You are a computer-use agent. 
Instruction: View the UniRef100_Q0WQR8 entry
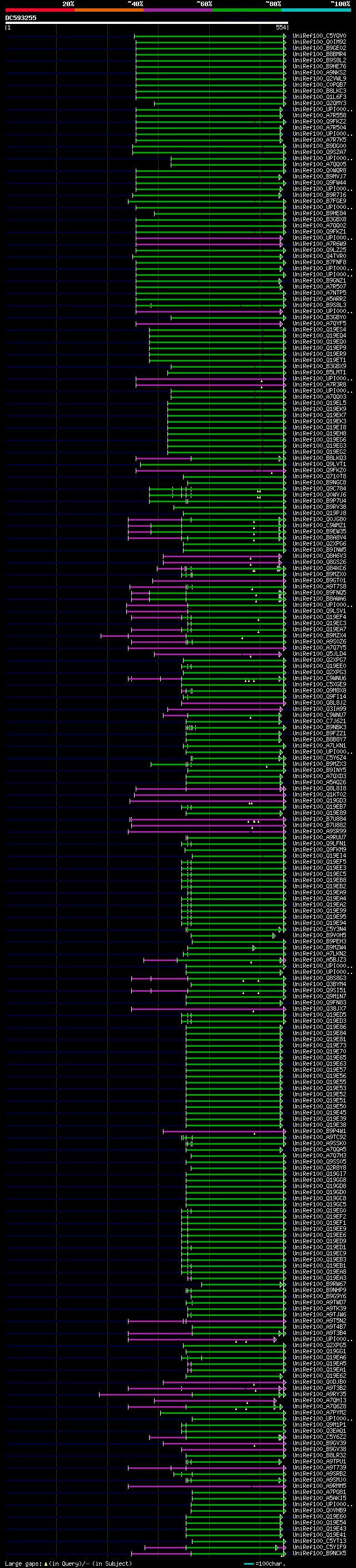click(x=319, y=170)
